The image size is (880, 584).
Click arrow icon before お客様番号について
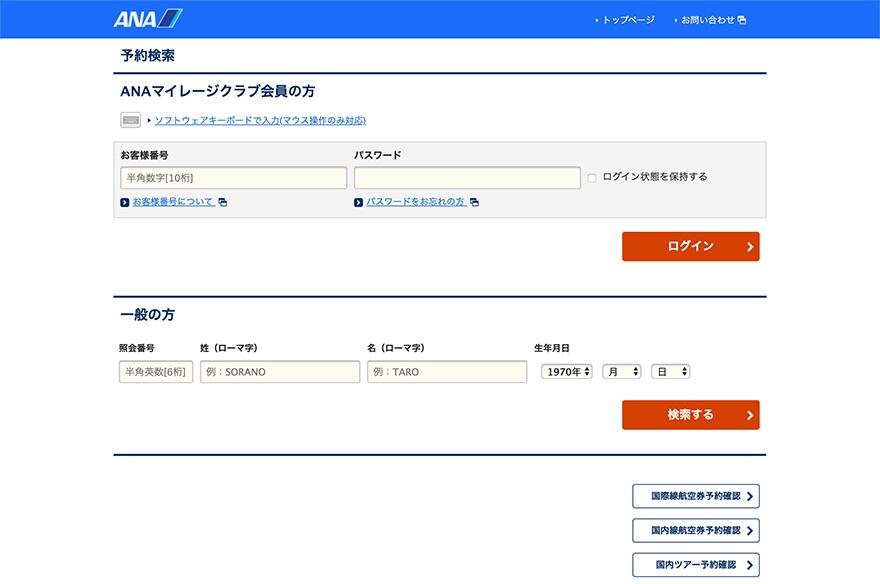point(124,202)
